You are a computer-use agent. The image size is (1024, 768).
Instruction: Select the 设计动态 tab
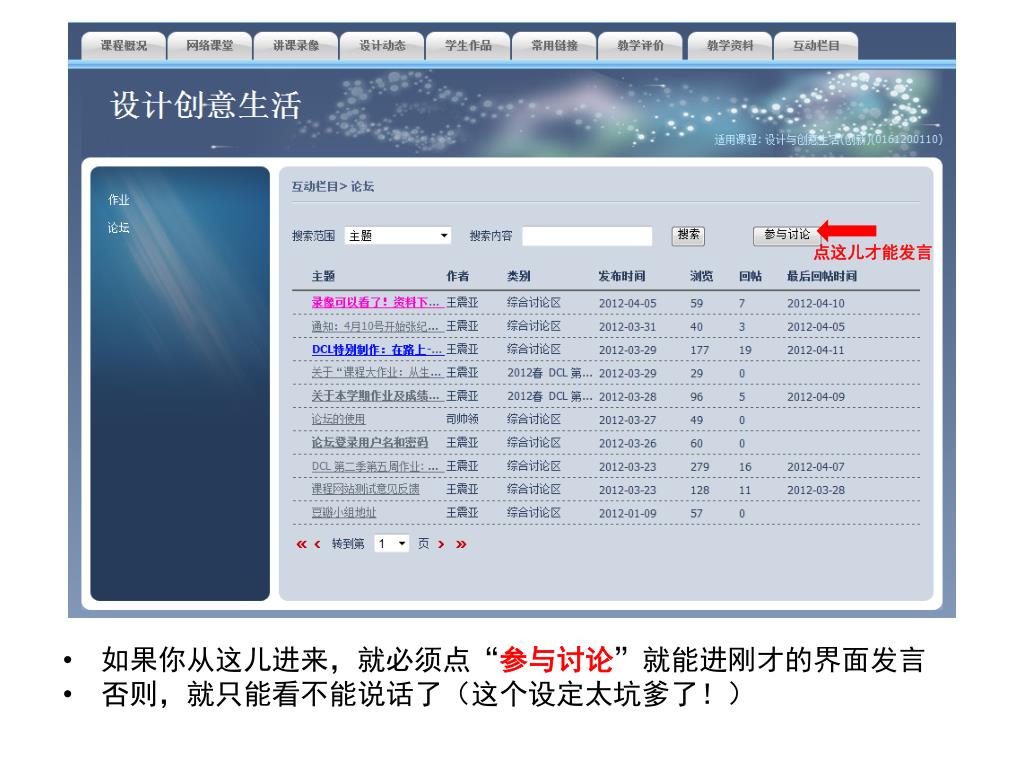pos(382,46)
